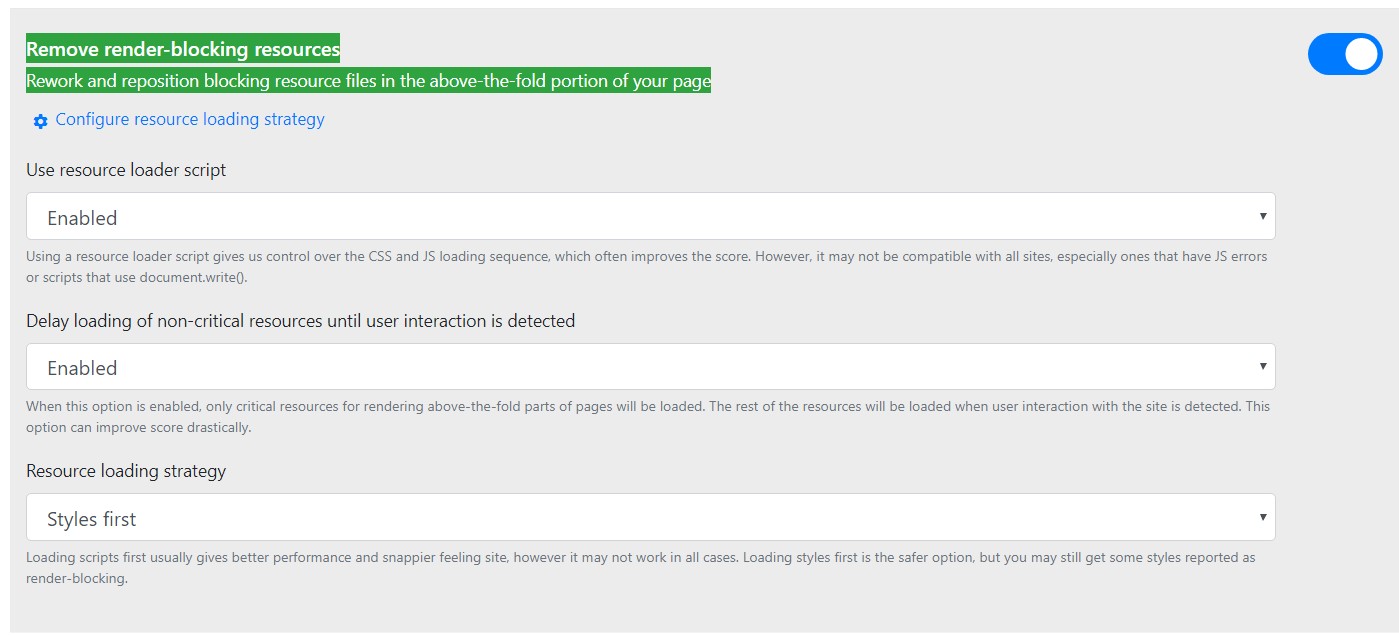This screenshot has width=1399, height=636.
Task: Click the arrow on the resource loader script dropdown
Action: click(1263, 216)
